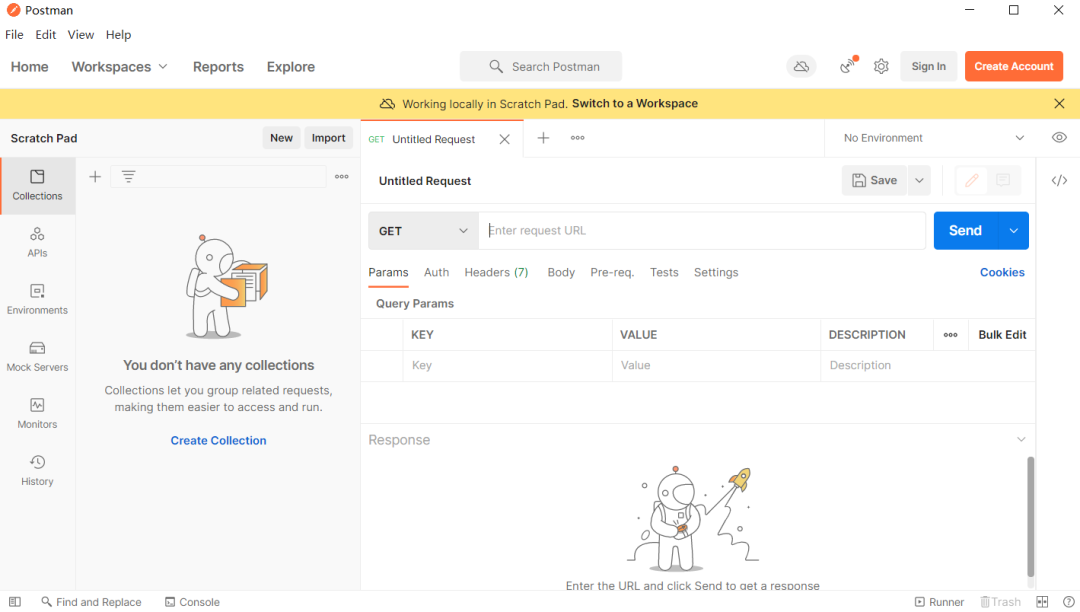Open Runner from the status bar
Image resolution: width=1080 pixels, height=612 pixels.
pyautogui.click(x=939, y=602)
